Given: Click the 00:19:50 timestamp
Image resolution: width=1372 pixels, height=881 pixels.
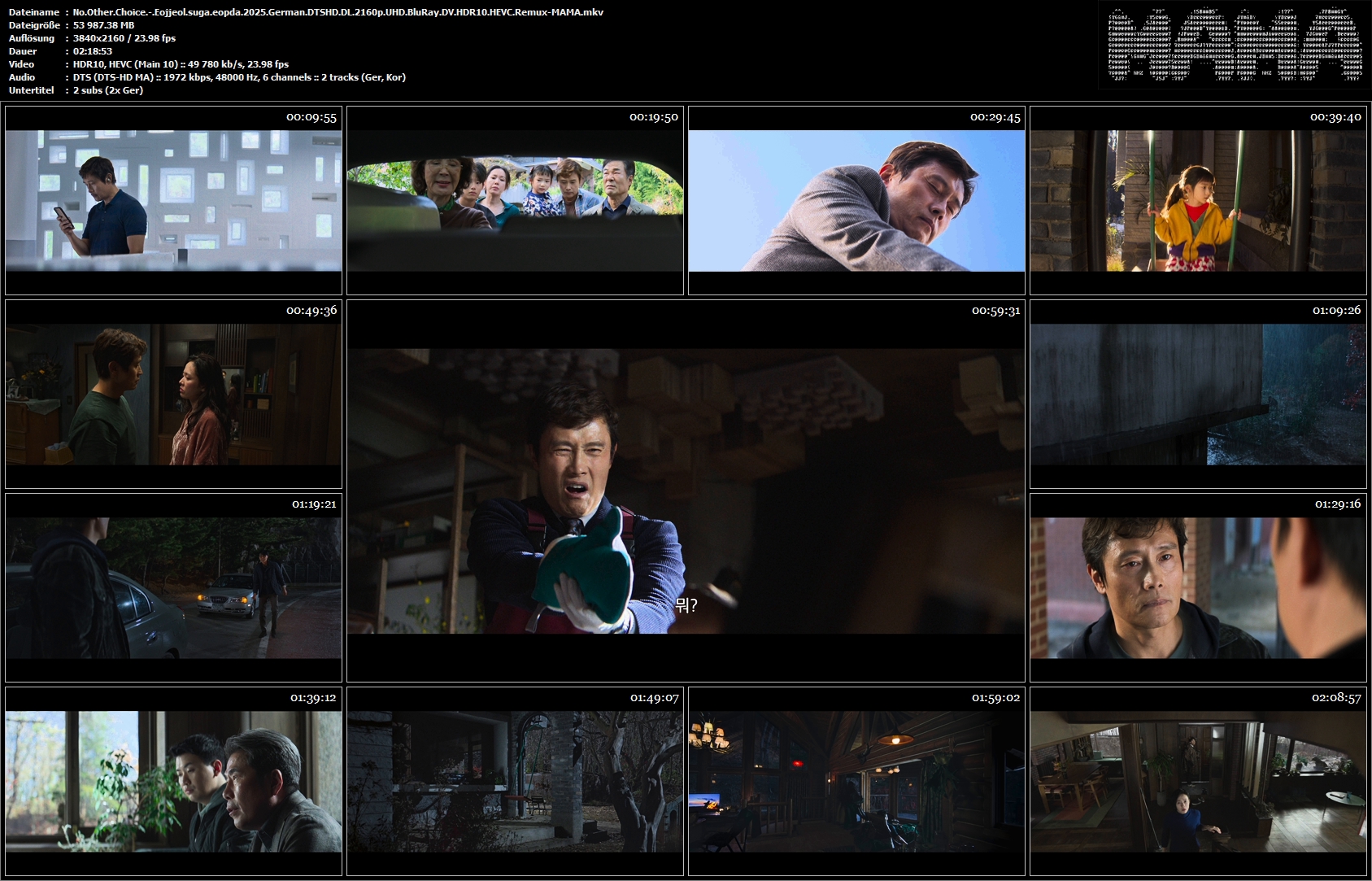Looking at the screenshot, I should [x=654, y=117].
